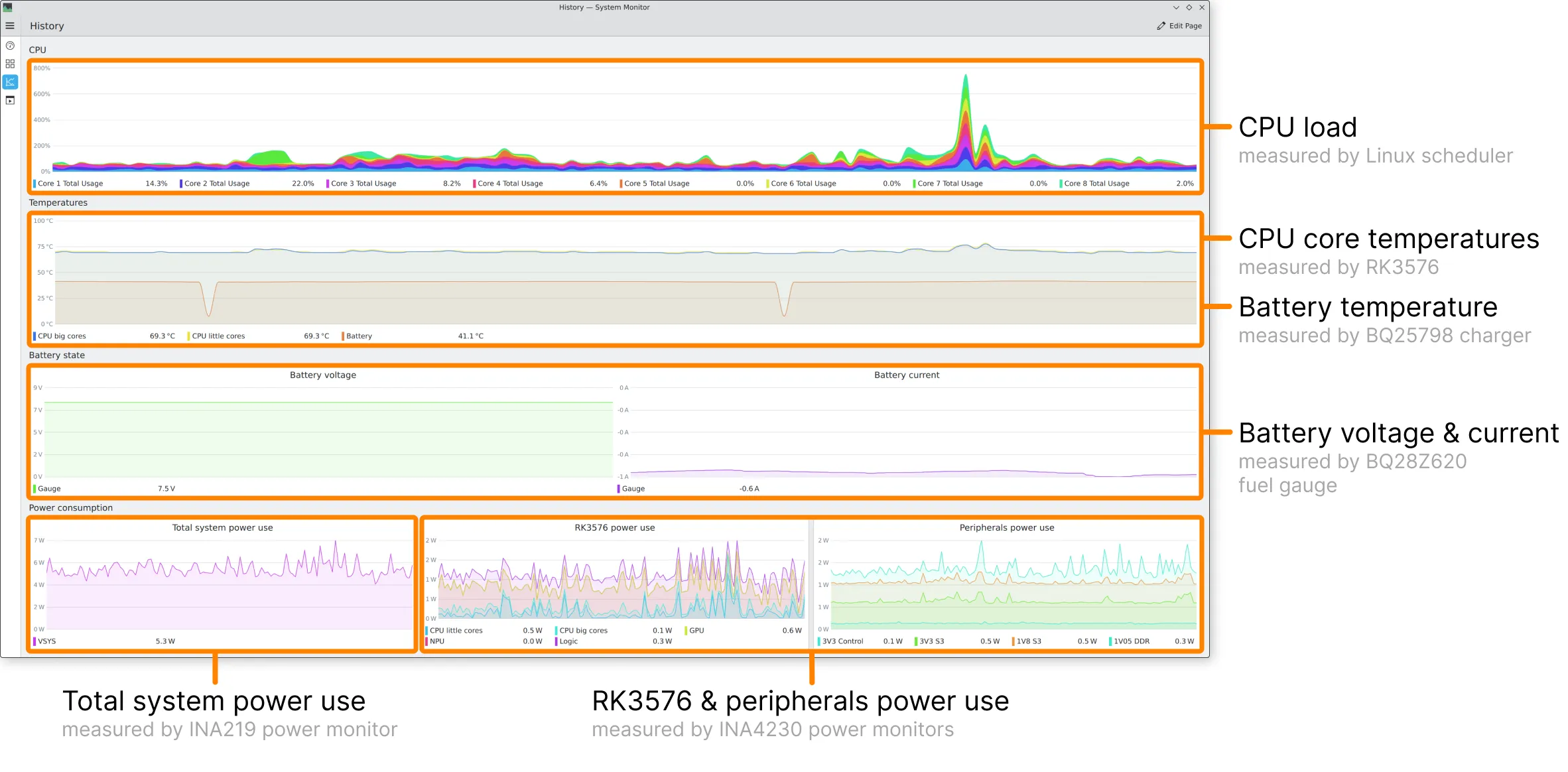
Task: Click the NPU power legend entry
Action: 484,641
